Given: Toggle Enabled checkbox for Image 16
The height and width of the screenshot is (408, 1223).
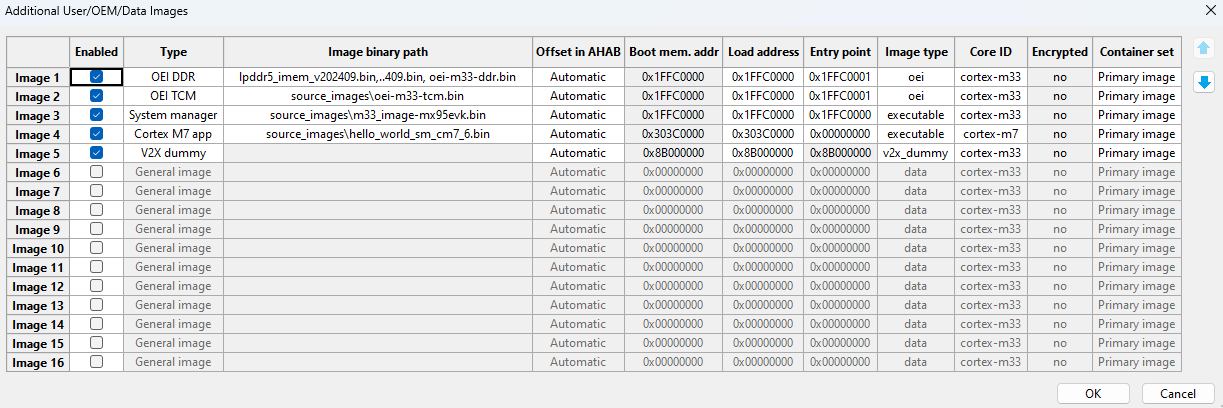Looking at the screenshot, I should (96, 362).
